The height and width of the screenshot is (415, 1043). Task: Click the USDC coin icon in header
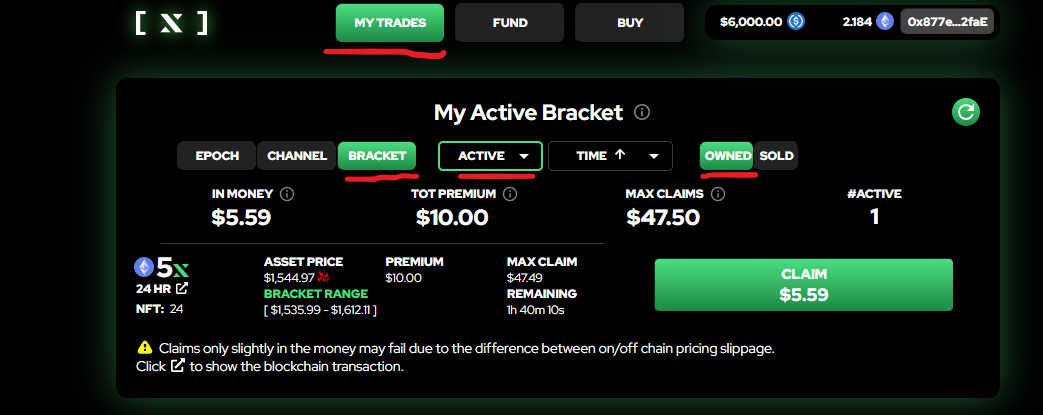point(796,22)
